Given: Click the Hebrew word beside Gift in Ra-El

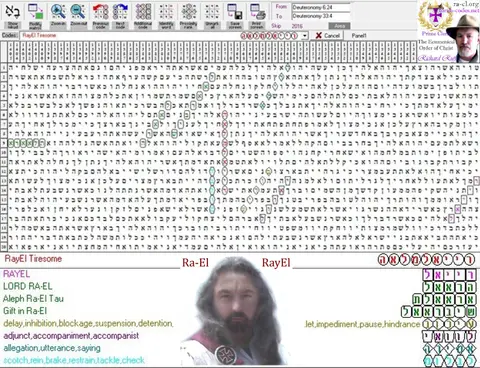Looking at the screenshot, I should tap(438, 312).
